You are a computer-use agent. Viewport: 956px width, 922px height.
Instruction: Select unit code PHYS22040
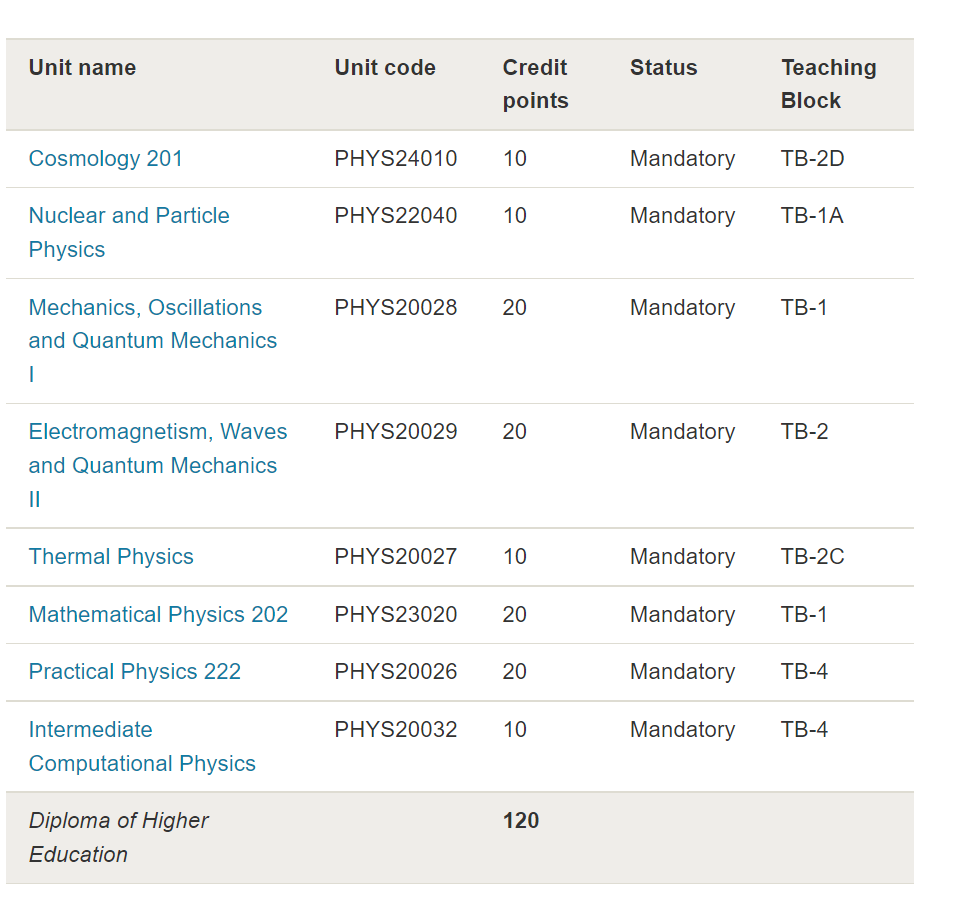(396, 216)
